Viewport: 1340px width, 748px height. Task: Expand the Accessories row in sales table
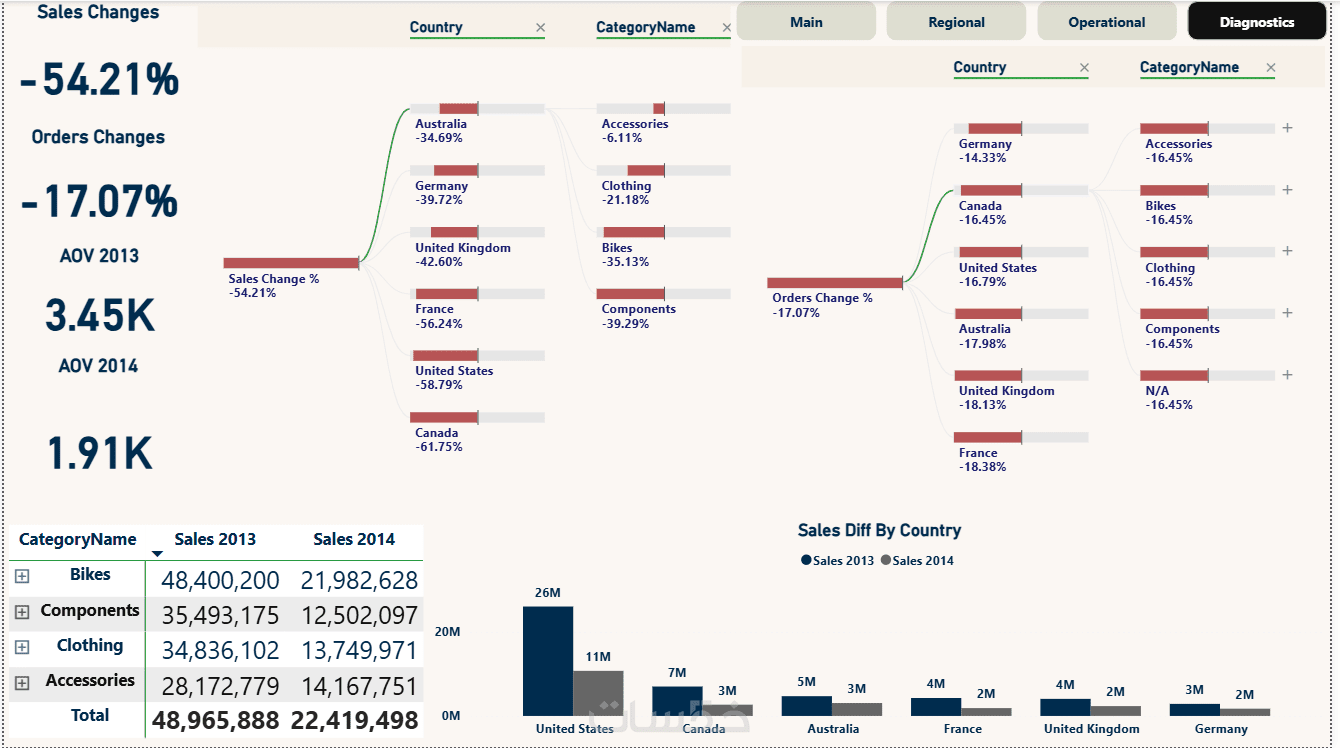22,683
